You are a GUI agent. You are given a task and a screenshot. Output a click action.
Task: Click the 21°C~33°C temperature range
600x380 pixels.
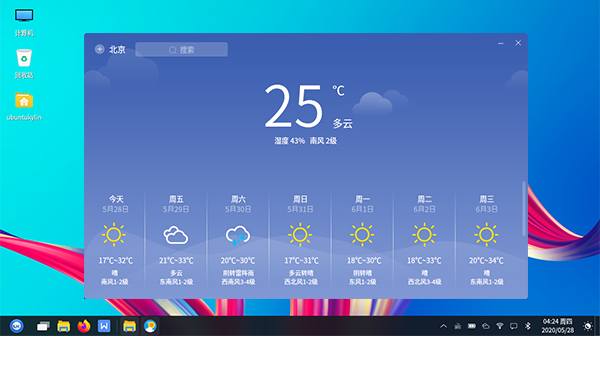point(176,261)
